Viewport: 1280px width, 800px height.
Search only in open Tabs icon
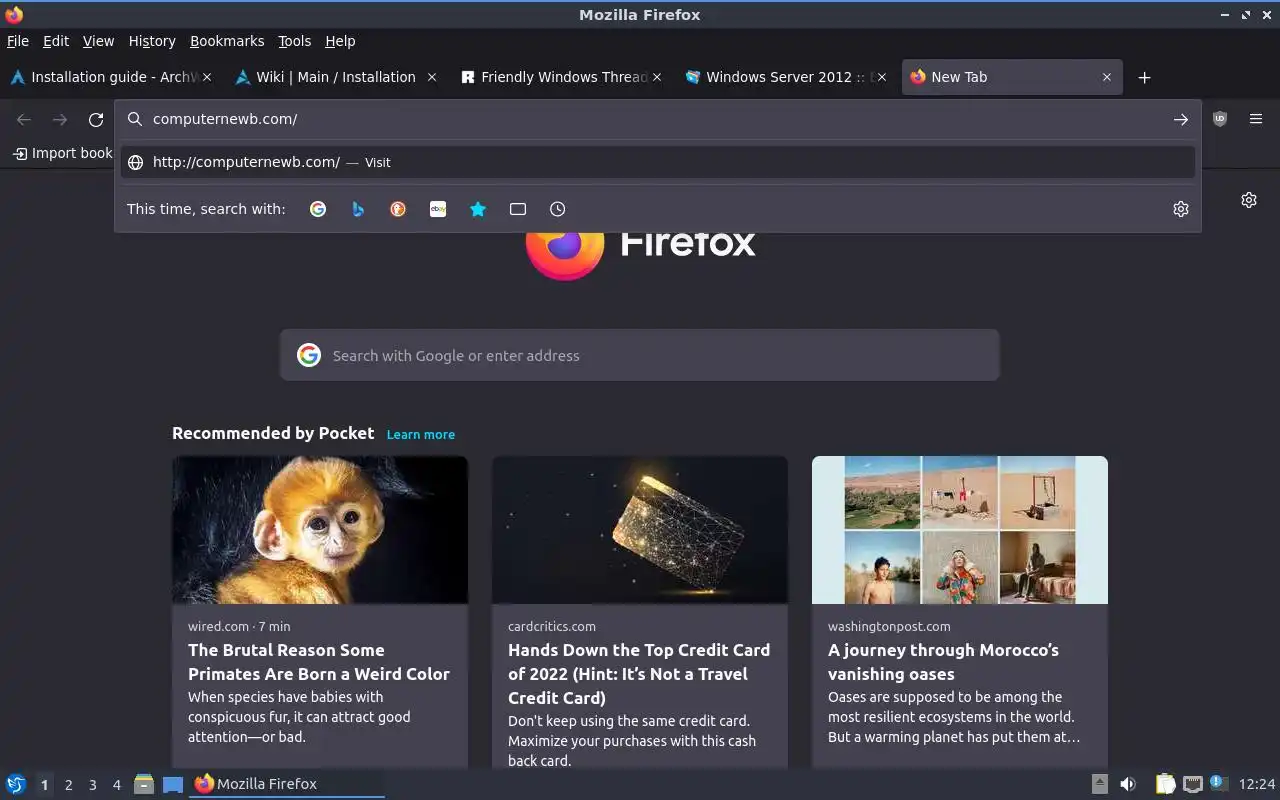[x=518, y=209]
